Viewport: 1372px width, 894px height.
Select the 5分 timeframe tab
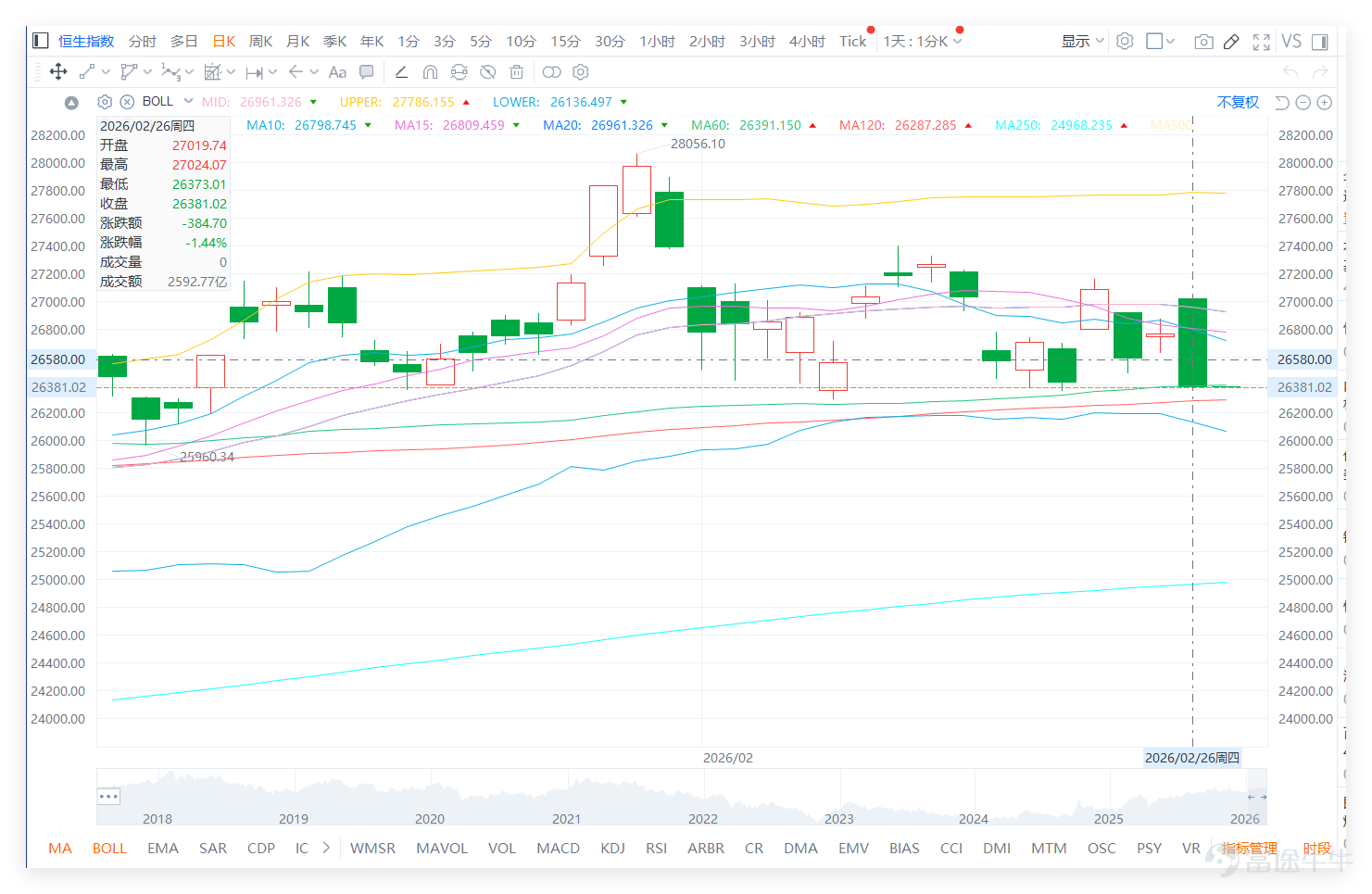click(x=480, y=41)
